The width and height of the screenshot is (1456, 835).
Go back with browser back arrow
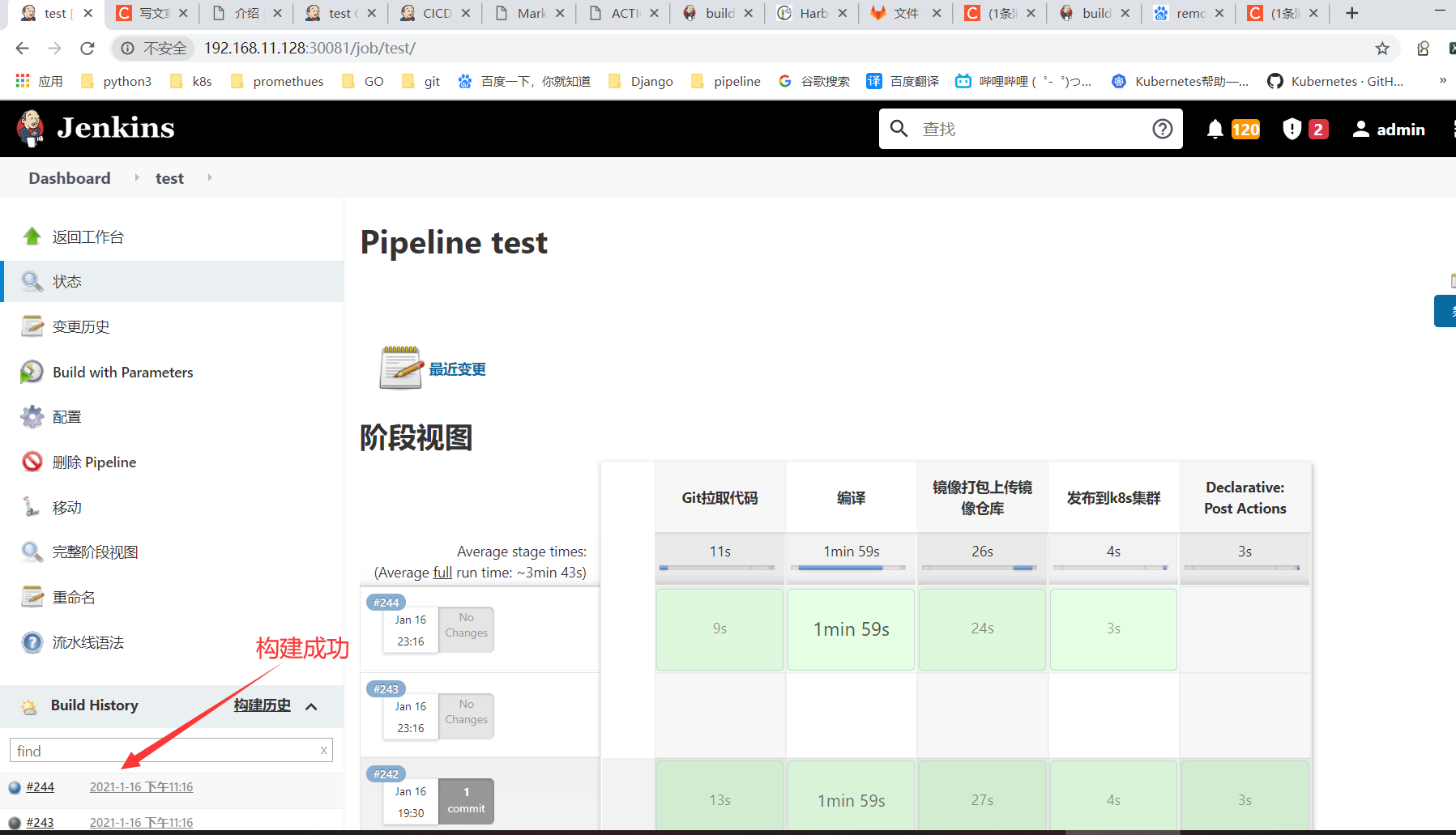(22, 49)
